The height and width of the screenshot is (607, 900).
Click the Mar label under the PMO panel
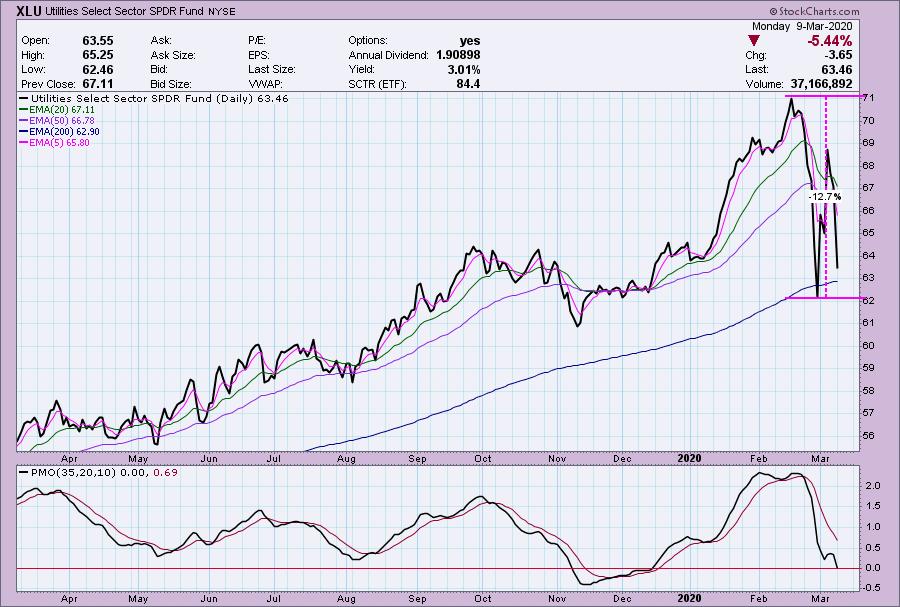(821, 598)
